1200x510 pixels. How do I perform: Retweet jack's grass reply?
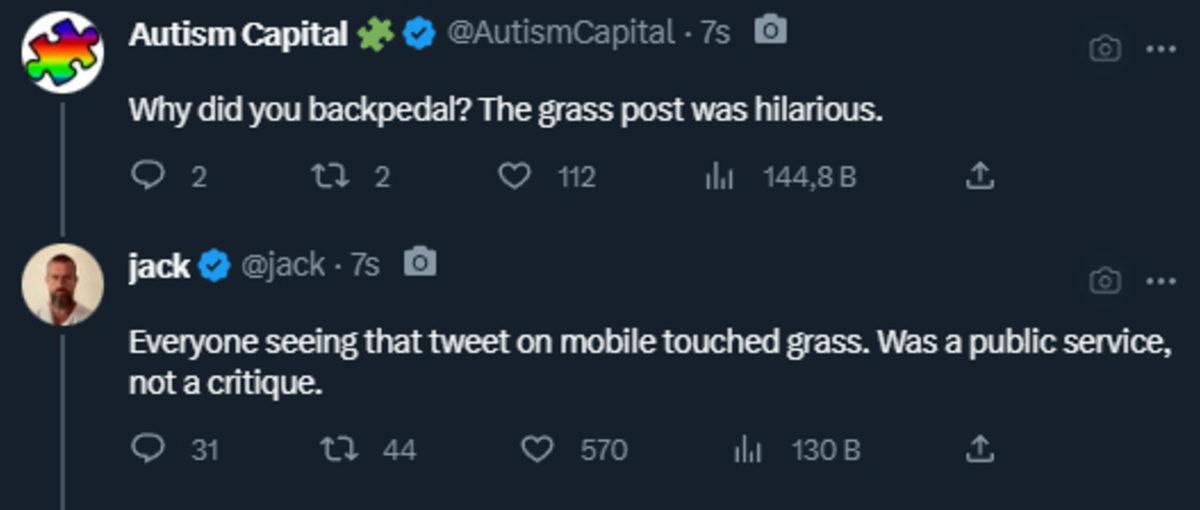pyautogui.click(x=331, y=449)
